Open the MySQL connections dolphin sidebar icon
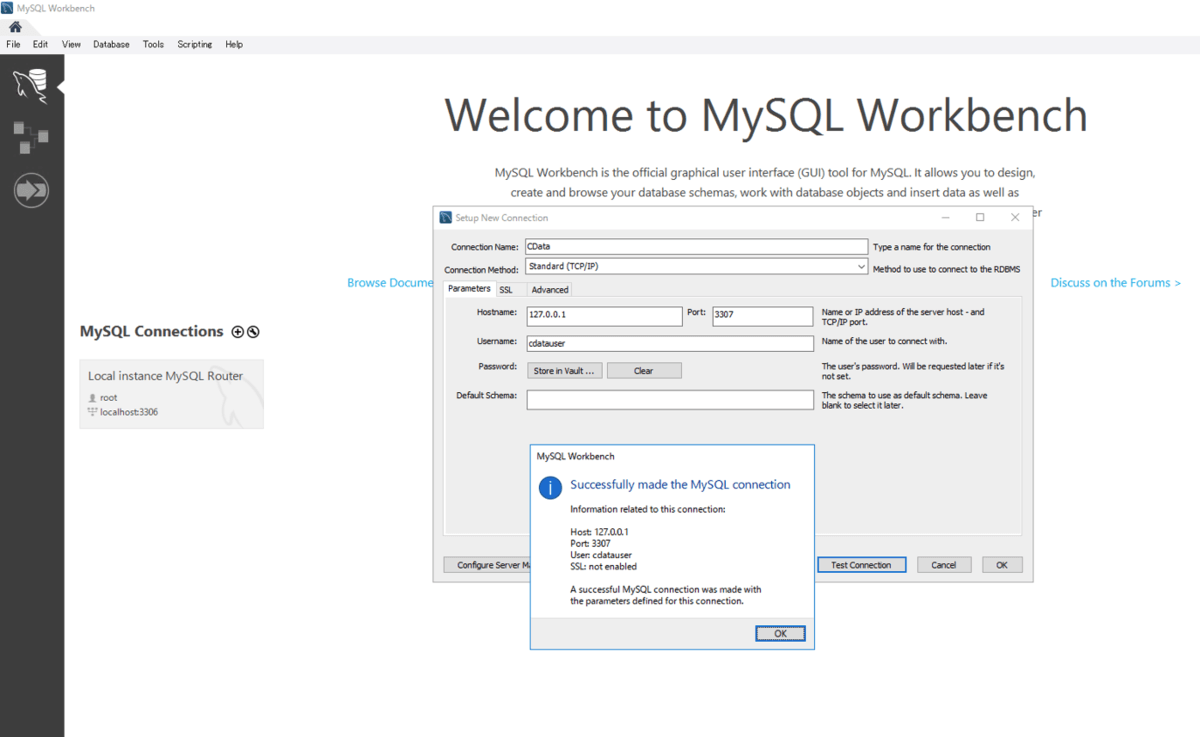 [31, 85]
